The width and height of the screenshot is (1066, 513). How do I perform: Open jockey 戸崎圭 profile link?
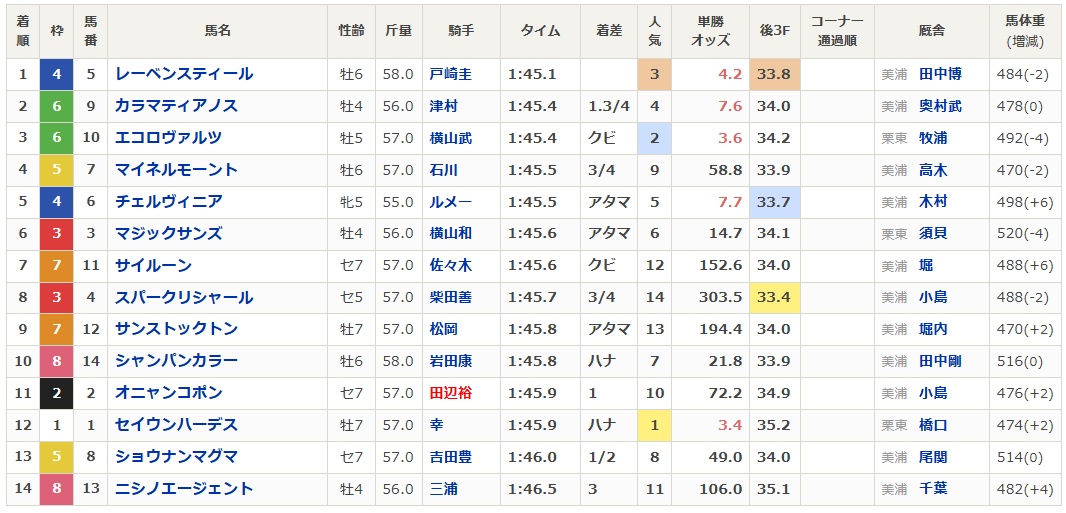pyautogui.click(x=451, y=74)
